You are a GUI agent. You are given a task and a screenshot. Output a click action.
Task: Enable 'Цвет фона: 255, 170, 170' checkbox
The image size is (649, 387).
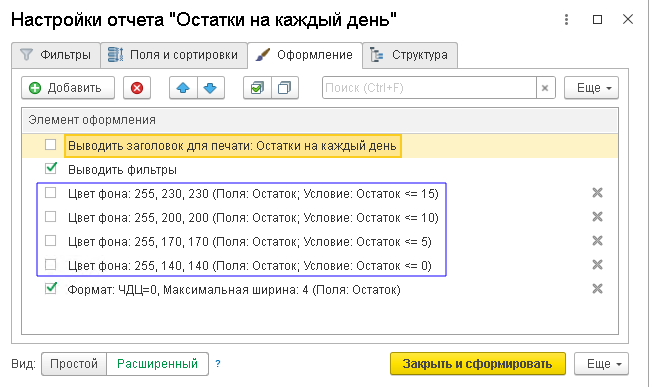click(50, 240)
